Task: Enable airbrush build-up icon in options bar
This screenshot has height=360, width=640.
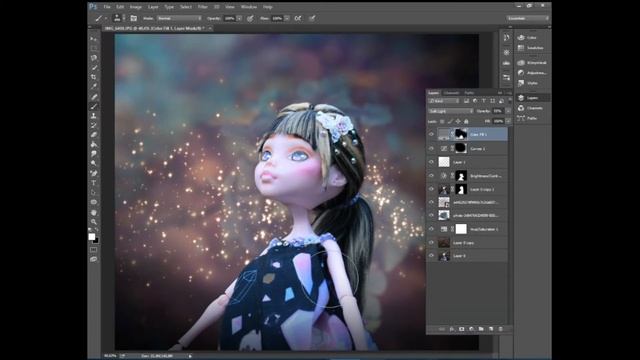Action: click(298, 18)
